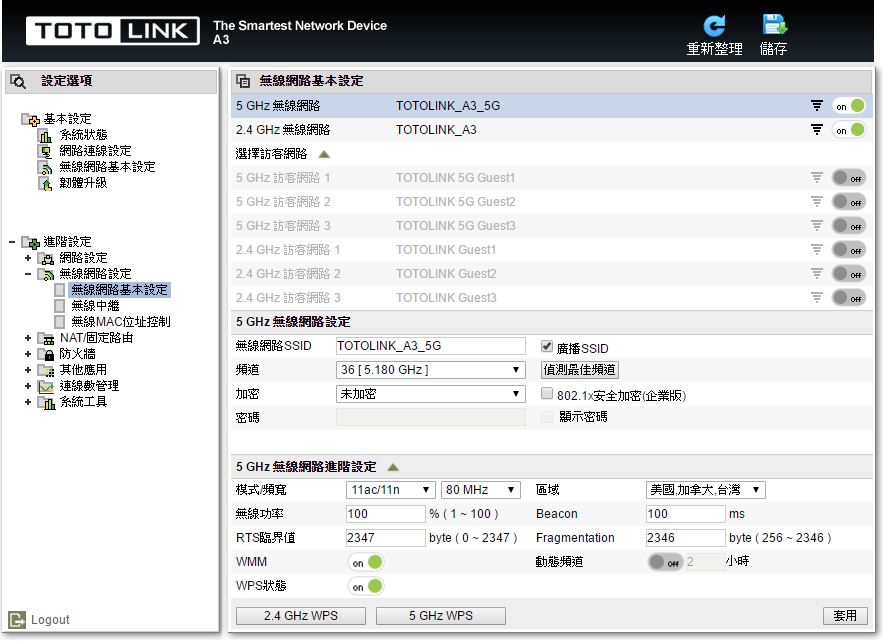Click the 其他應用 icon

point(46,370)
